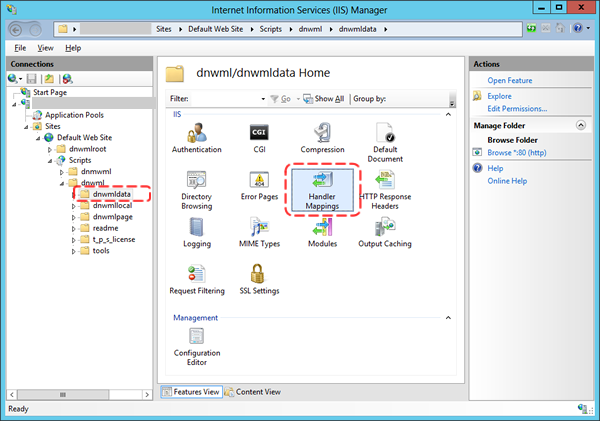Click Browse *:80 (http) link
600x421 pixels.
click(517, 152)
